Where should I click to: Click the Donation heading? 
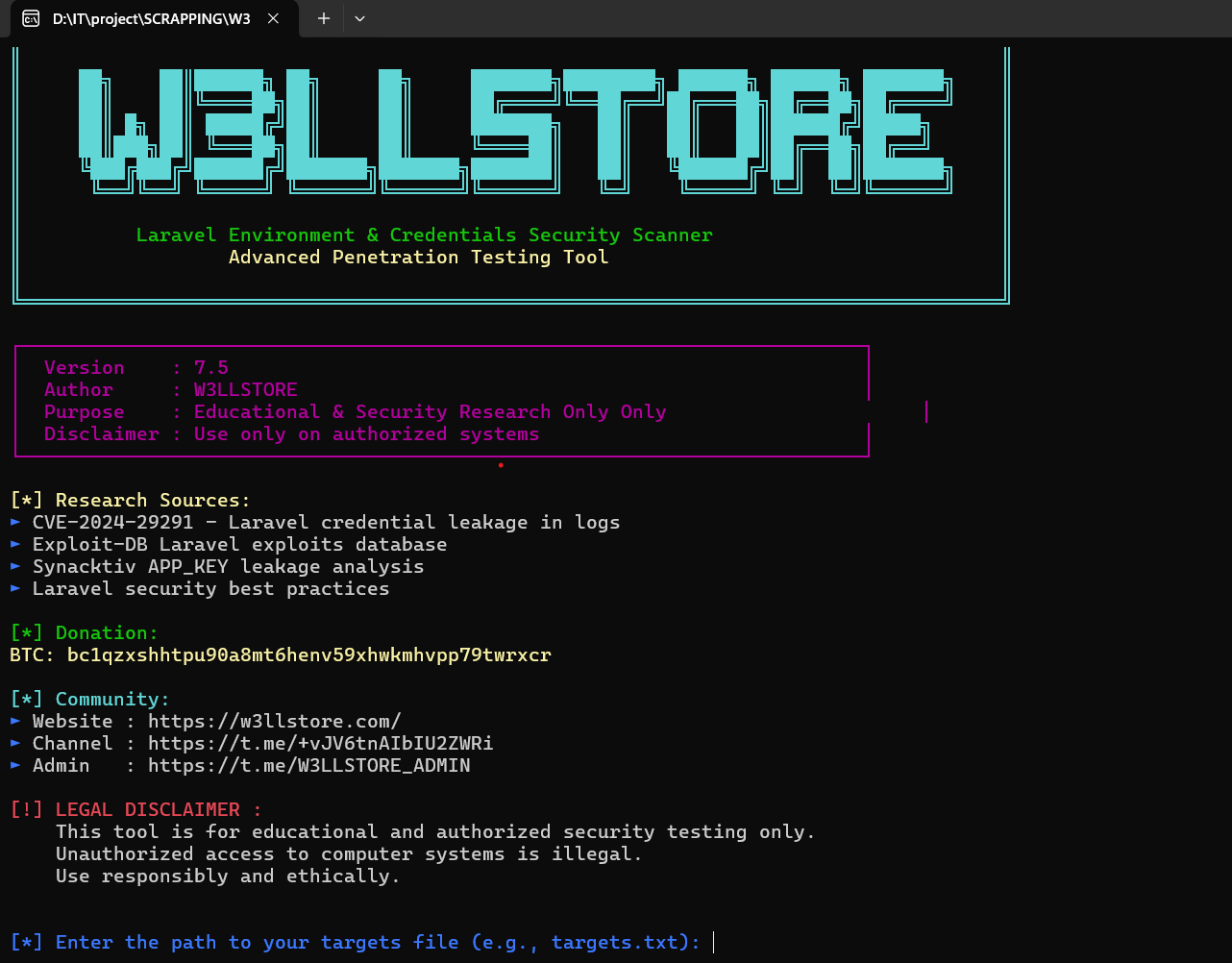point(85,633)
